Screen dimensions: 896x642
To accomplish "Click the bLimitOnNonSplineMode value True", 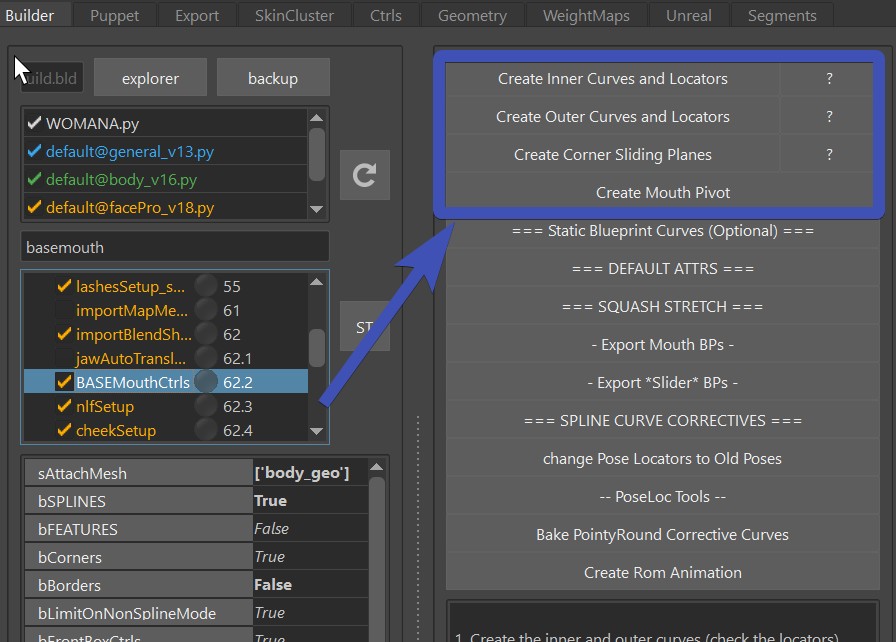I will (x=310, y=613).
